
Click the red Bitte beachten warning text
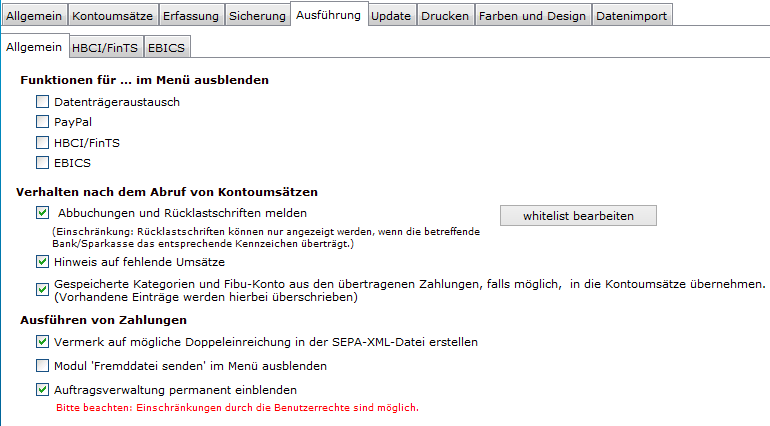click(237, 408)
